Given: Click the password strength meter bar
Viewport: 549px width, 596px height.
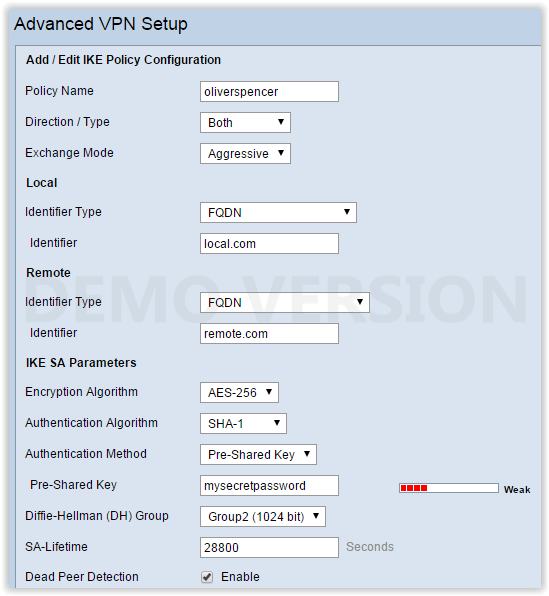Looking at the screenshot, I should click(449, 488).
